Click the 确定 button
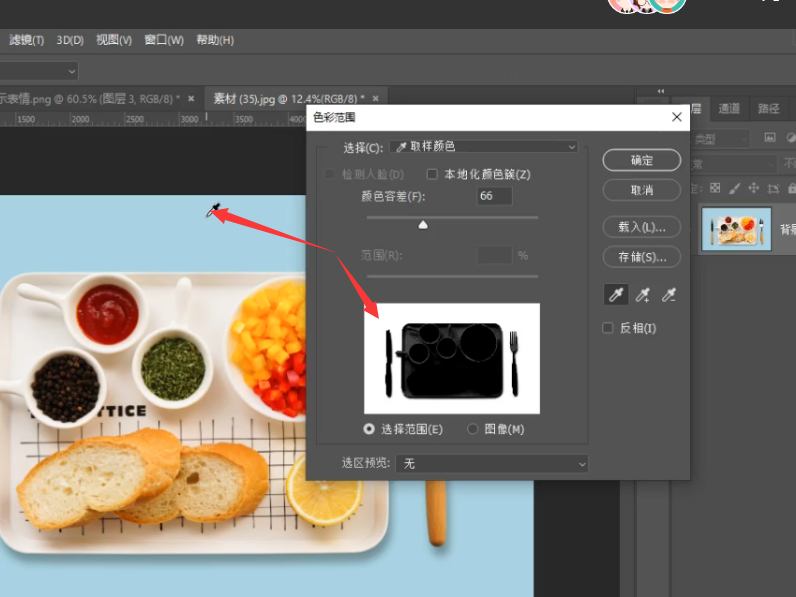 [642, 160]
